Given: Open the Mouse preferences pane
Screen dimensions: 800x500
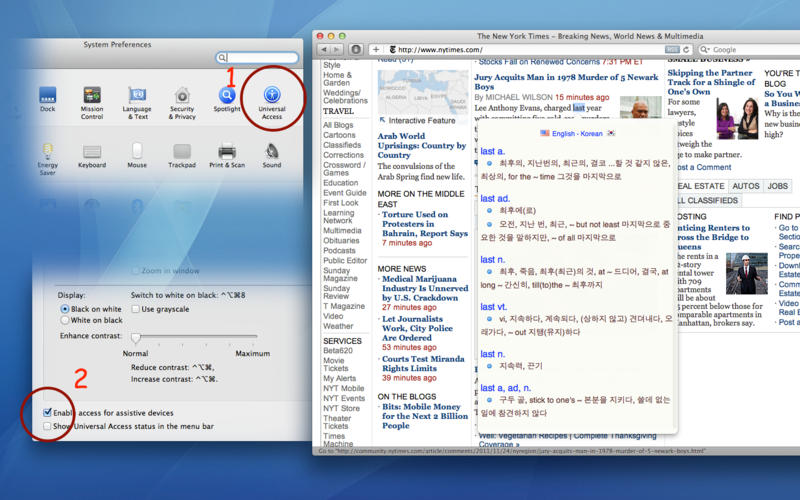Looking at the screenshot, I should 137,156.
